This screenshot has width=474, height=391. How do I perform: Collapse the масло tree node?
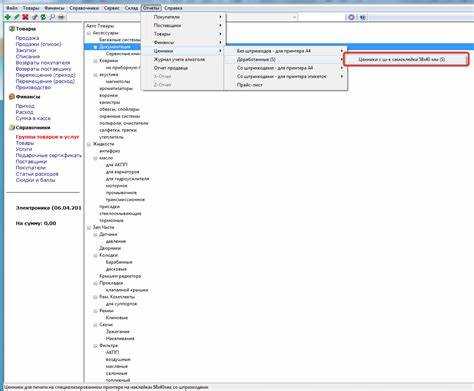[x=95, y=158]
